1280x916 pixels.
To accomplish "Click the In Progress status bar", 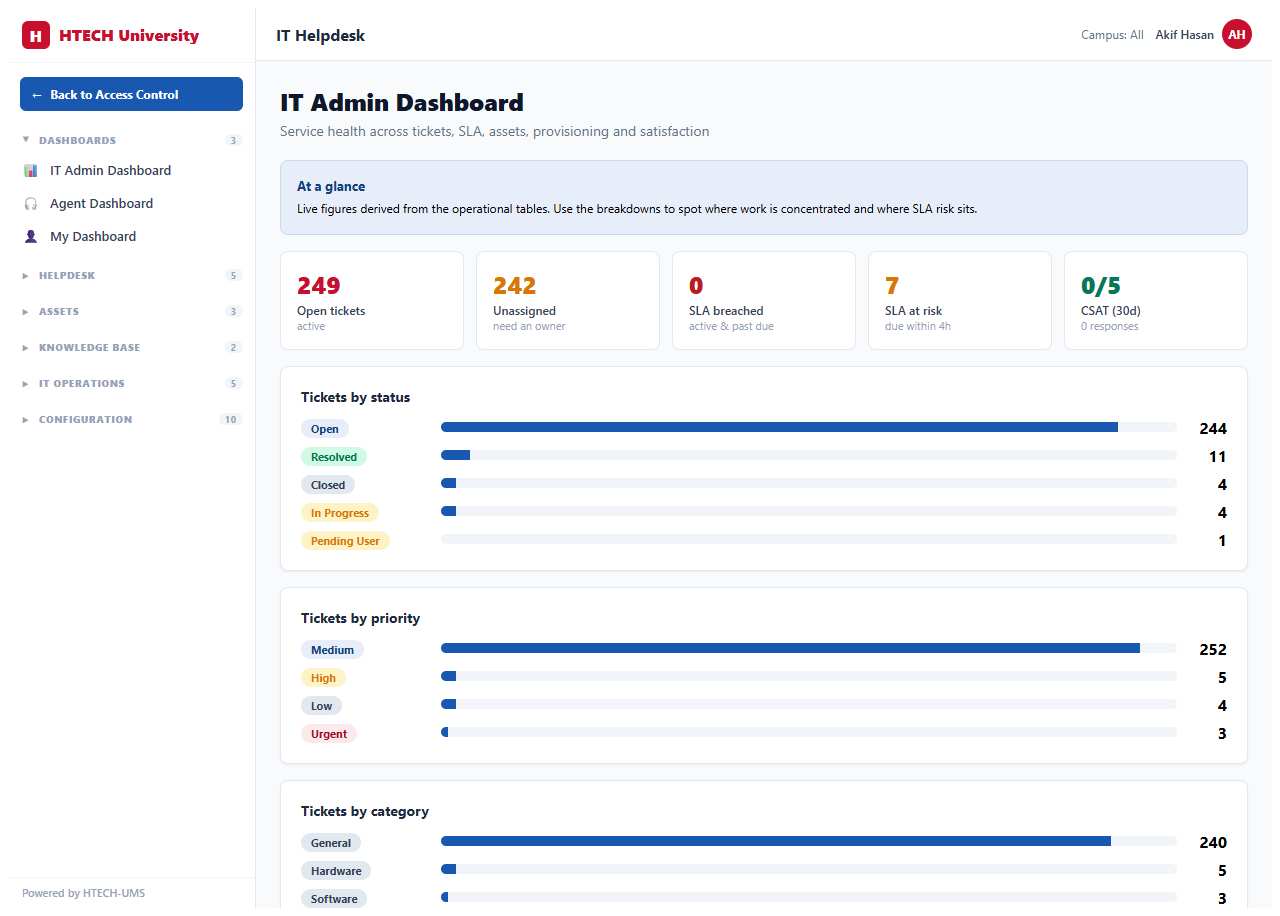I will pos(808,511).
